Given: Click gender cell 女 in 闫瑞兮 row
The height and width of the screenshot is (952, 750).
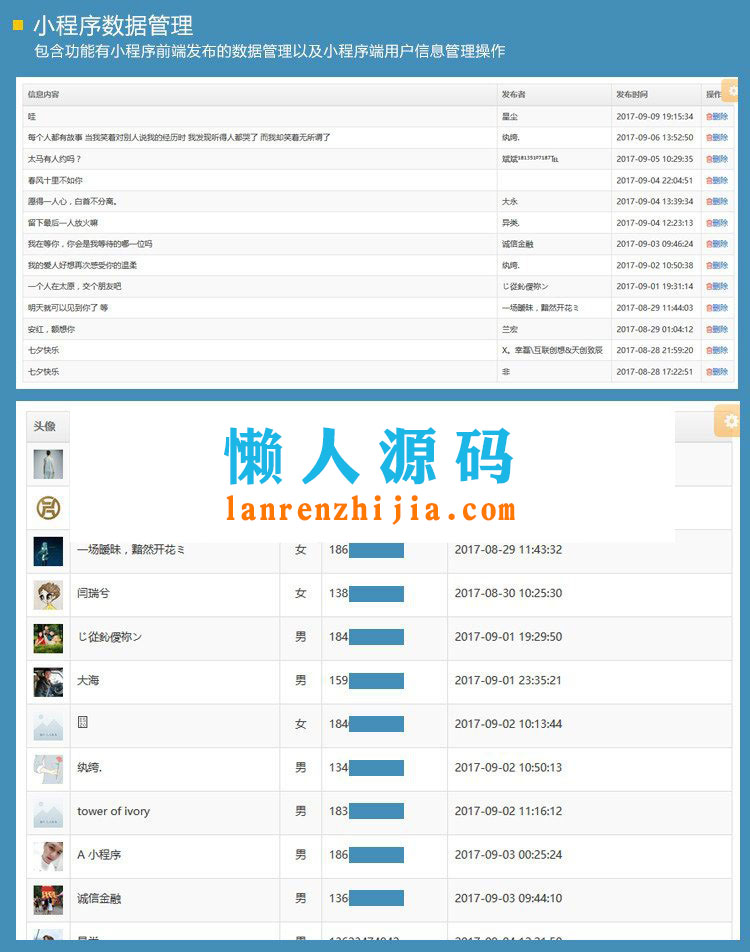Looking at the screenshot, I should [301, 593].
